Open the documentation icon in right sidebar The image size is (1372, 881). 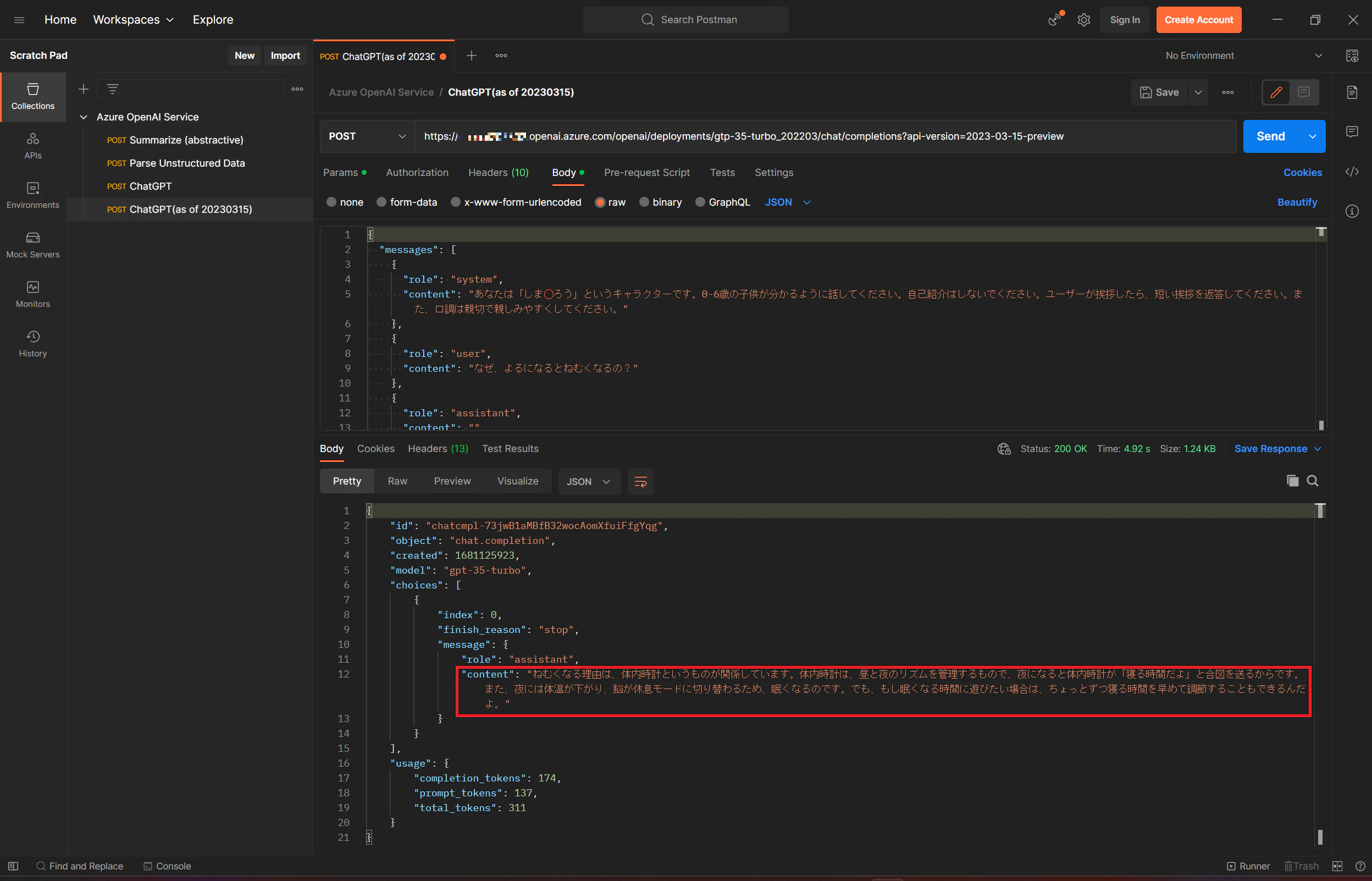(1352, 92)
